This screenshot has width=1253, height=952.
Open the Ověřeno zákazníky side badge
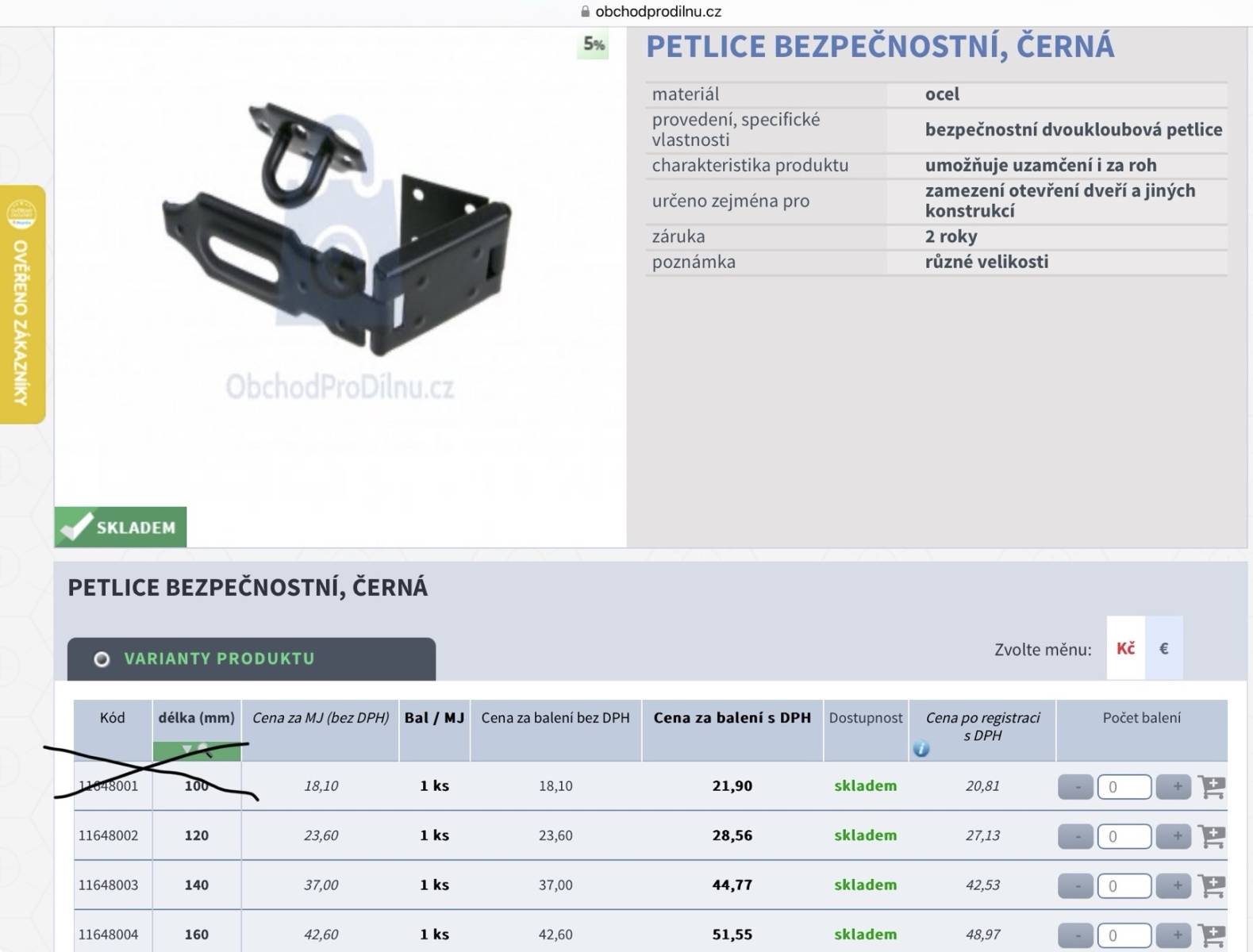(22, 304)
